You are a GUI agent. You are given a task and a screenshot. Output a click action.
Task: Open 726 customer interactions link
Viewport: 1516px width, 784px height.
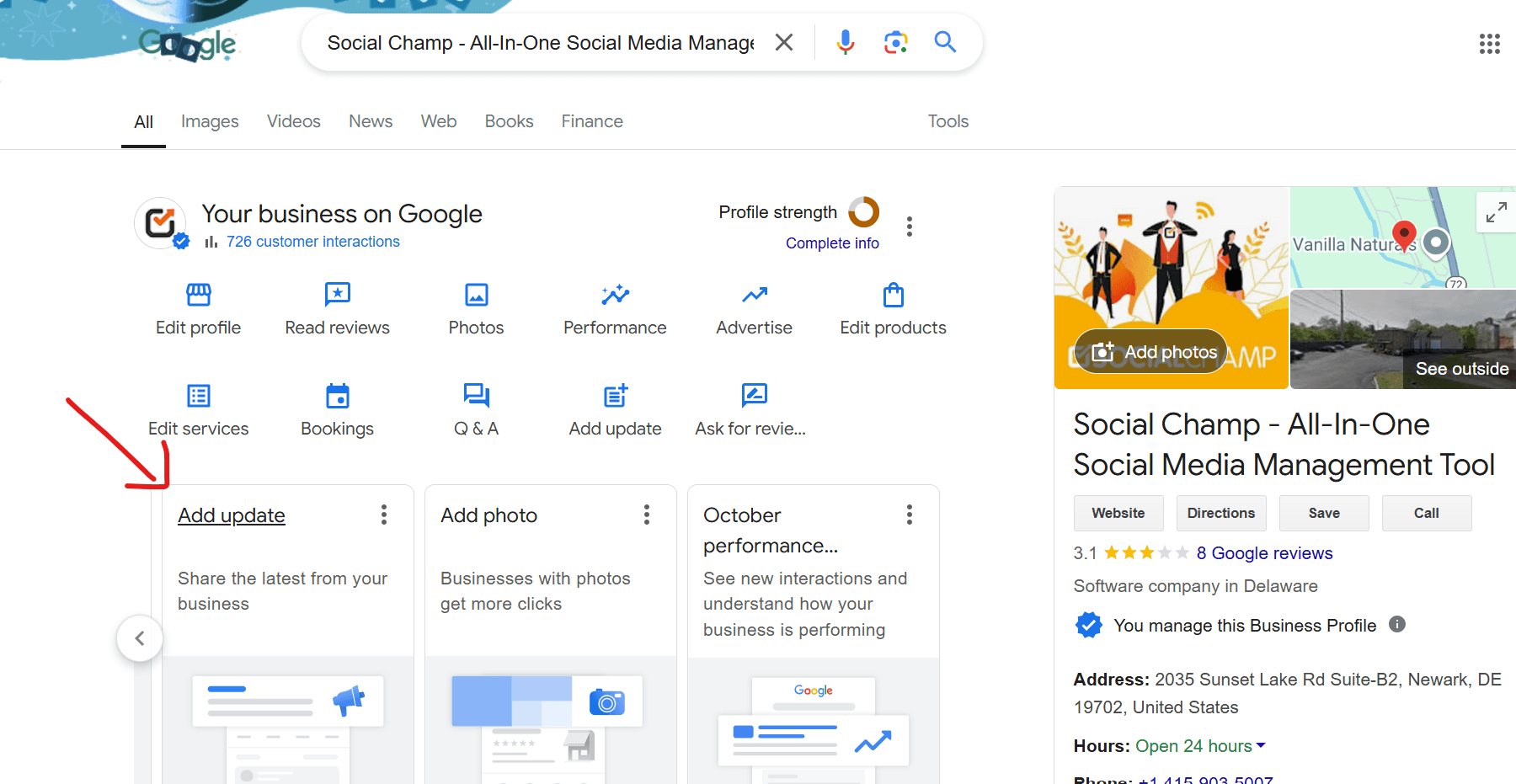pos(312,242)
